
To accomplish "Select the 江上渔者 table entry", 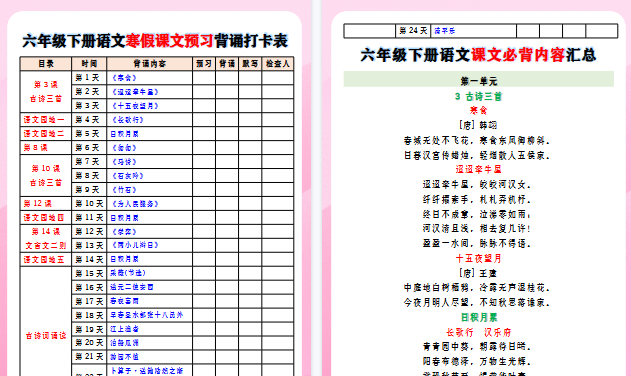I will pyautogui.click(x=124, y=329).
